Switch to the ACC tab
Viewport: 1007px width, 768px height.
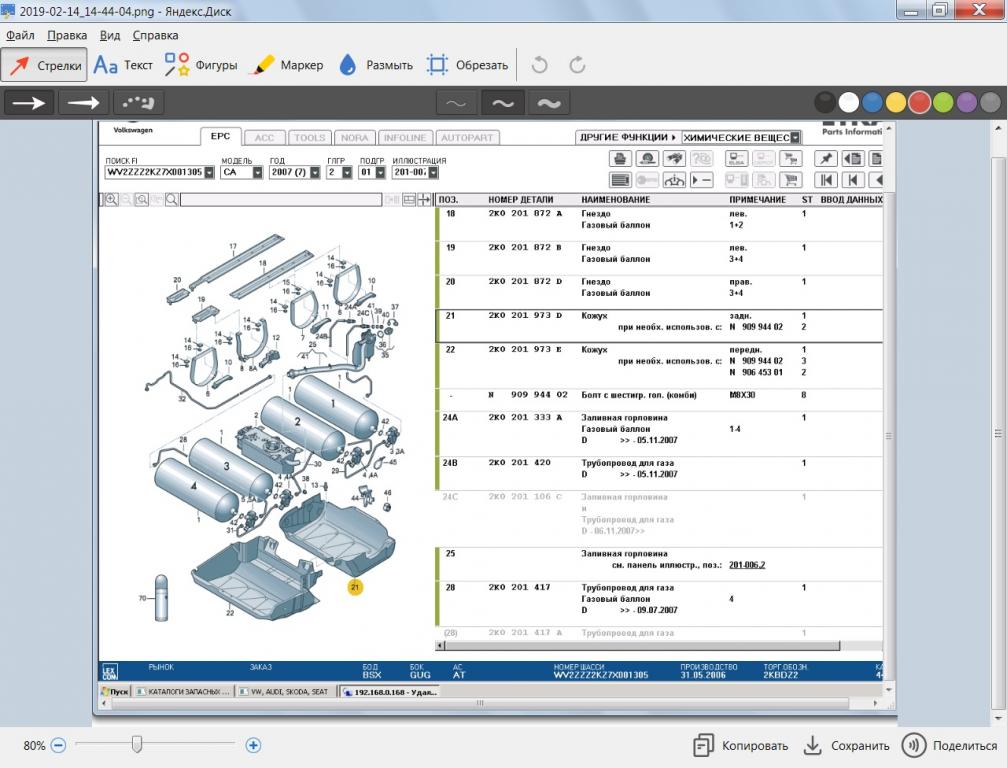264,137
